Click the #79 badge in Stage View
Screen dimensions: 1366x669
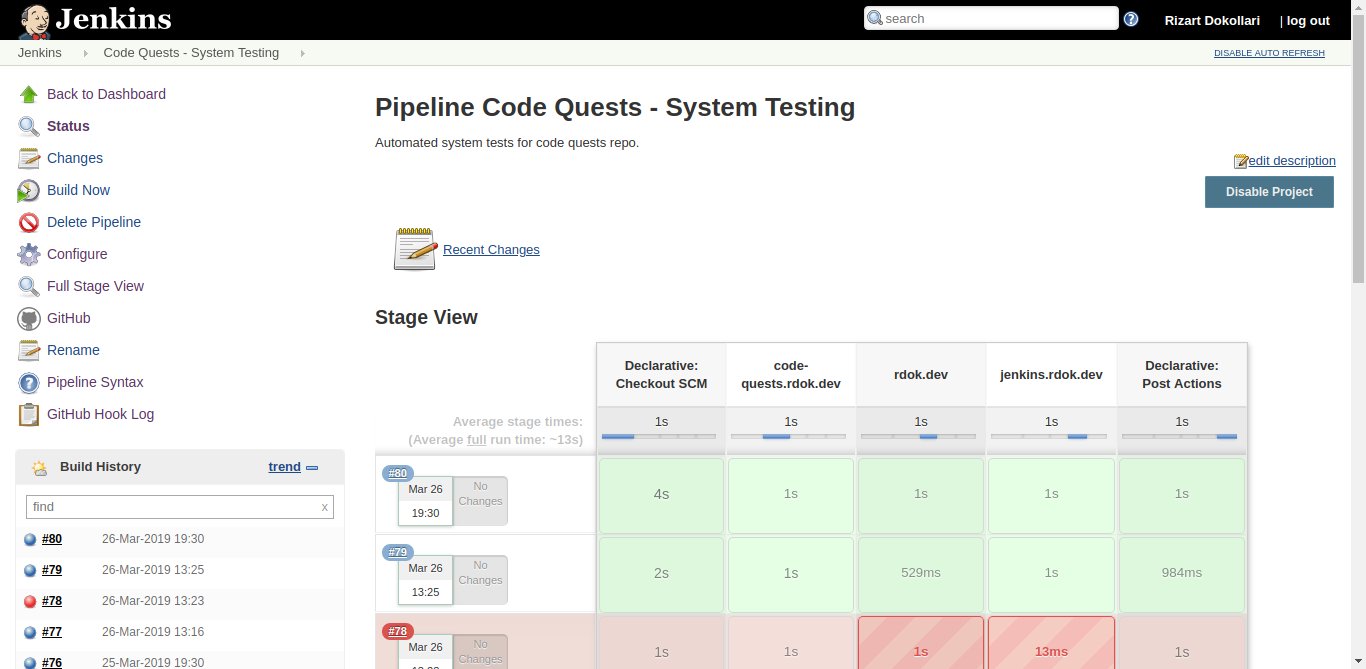[398, 552]
